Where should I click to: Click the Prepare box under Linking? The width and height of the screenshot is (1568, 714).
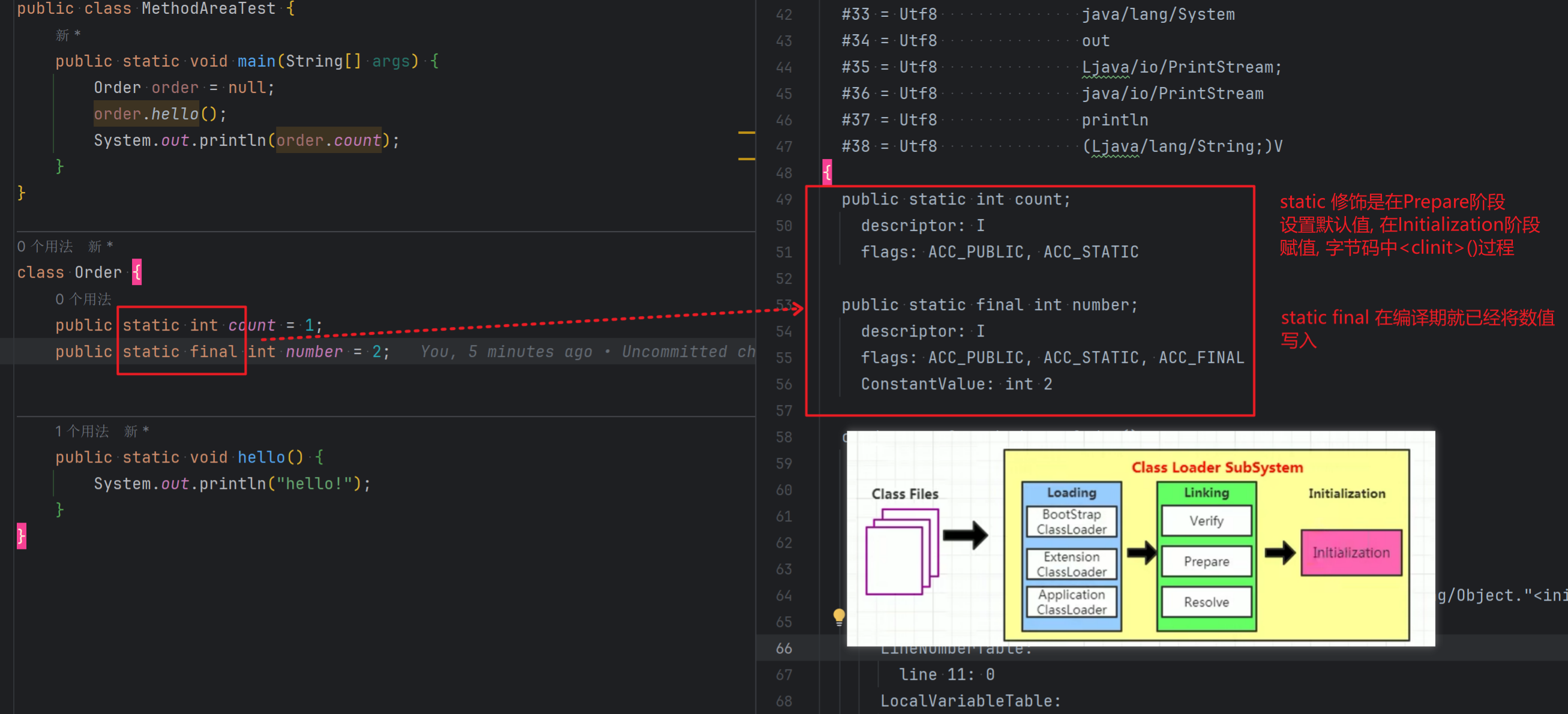click(1206, 560)
